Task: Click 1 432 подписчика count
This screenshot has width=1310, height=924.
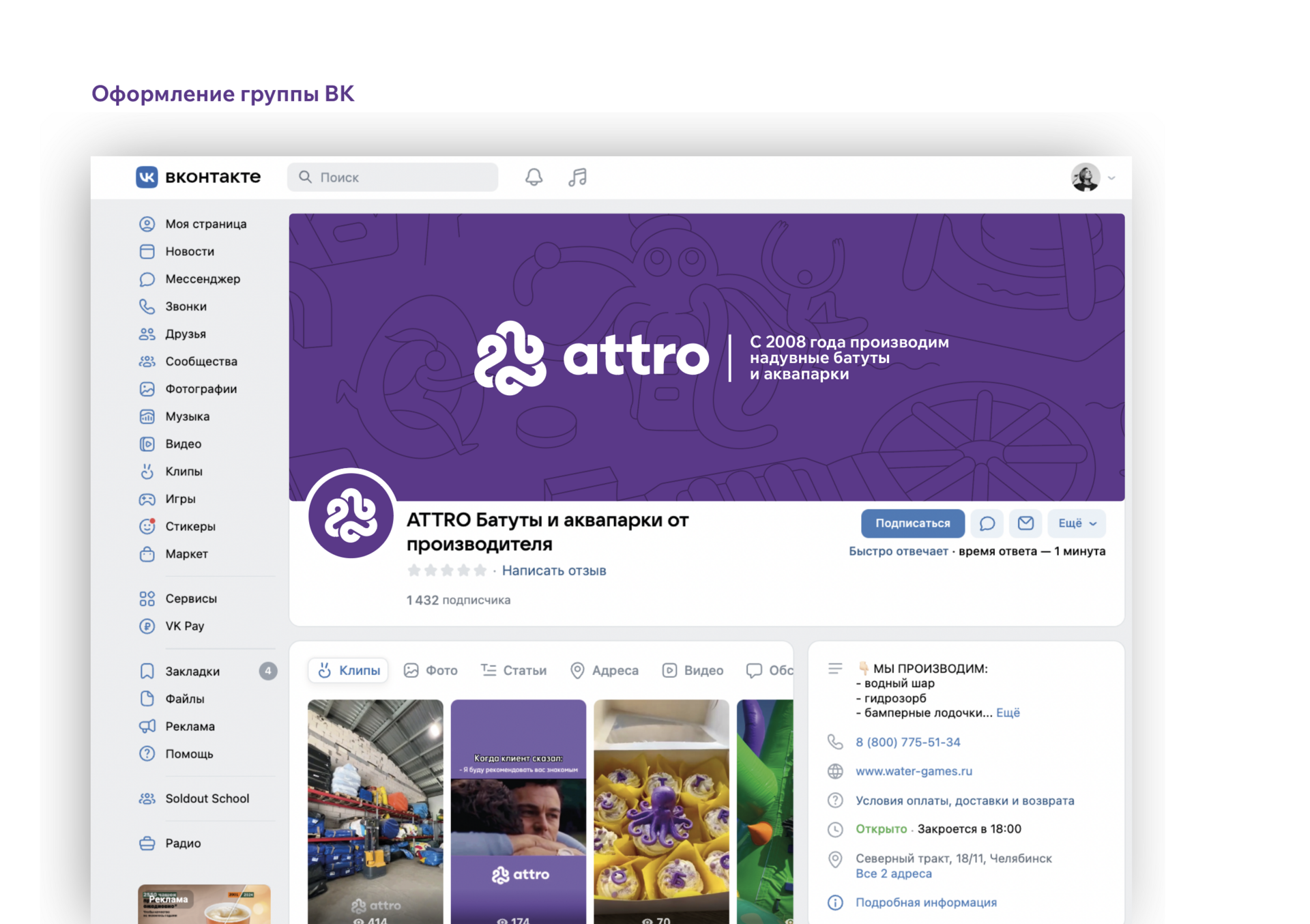Action: [458, 600]
